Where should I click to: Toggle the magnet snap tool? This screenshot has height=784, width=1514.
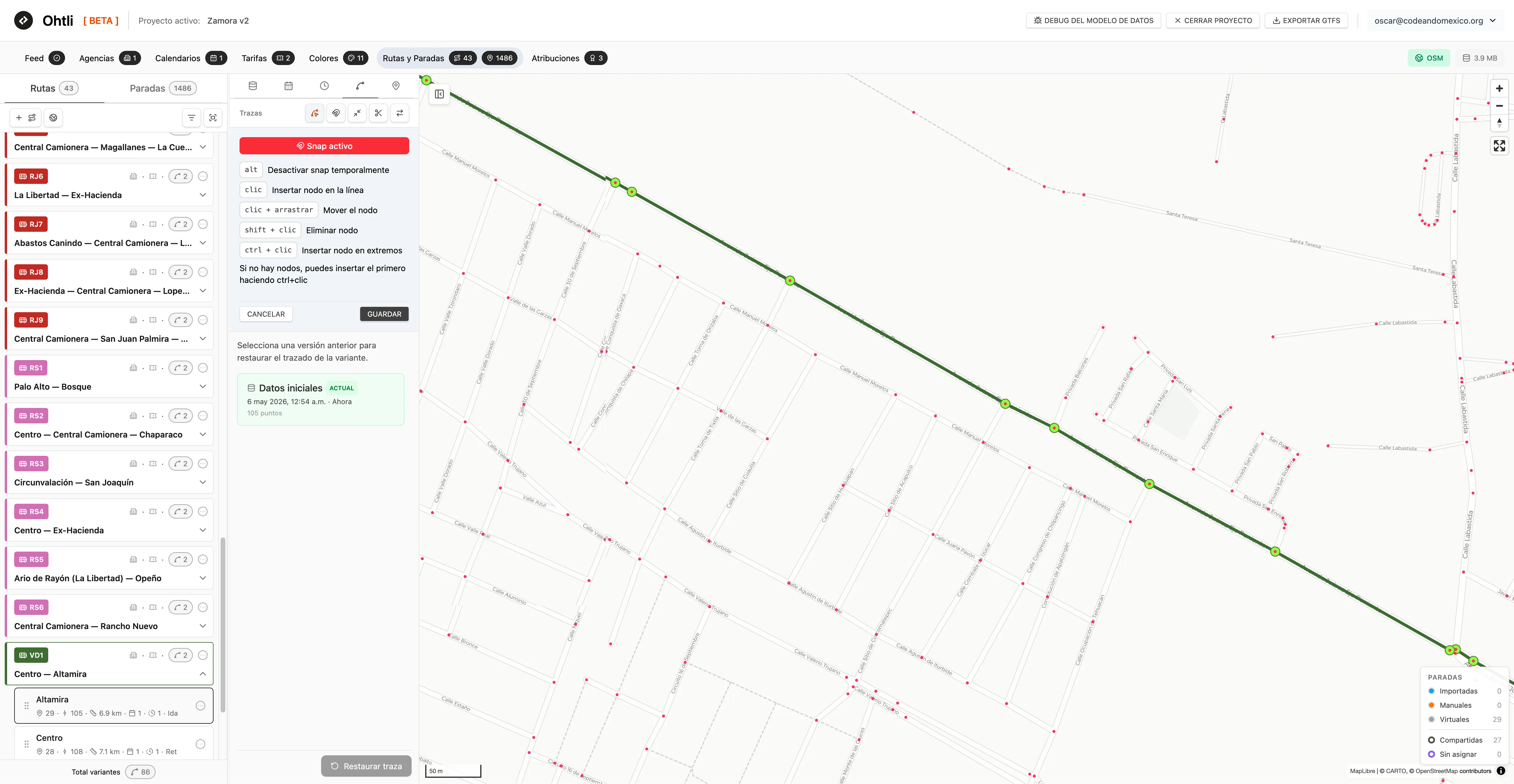pos(336,113)
